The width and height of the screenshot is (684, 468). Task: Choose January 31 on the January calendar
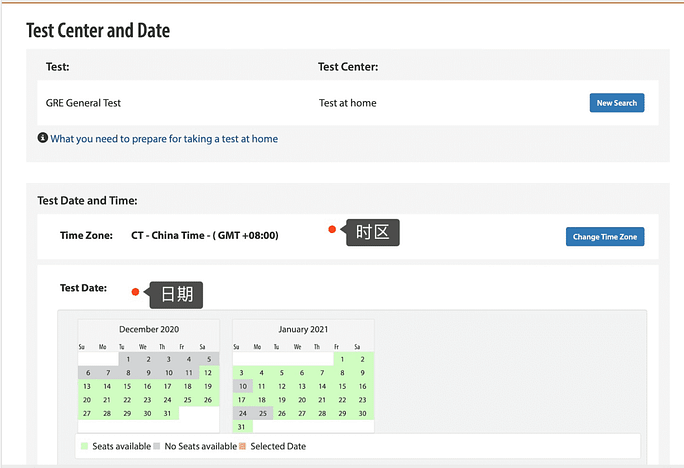pos(240,427)
